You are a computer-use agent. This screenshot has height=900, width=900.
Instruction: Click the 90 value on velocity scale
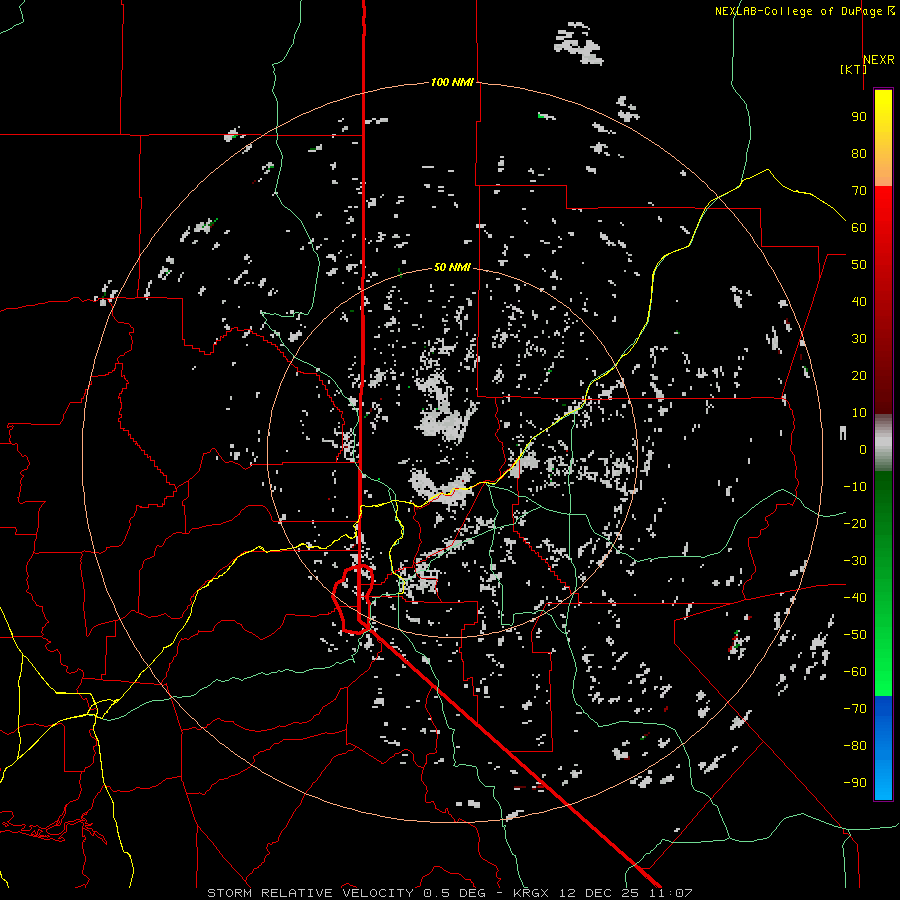pos(859,117)
